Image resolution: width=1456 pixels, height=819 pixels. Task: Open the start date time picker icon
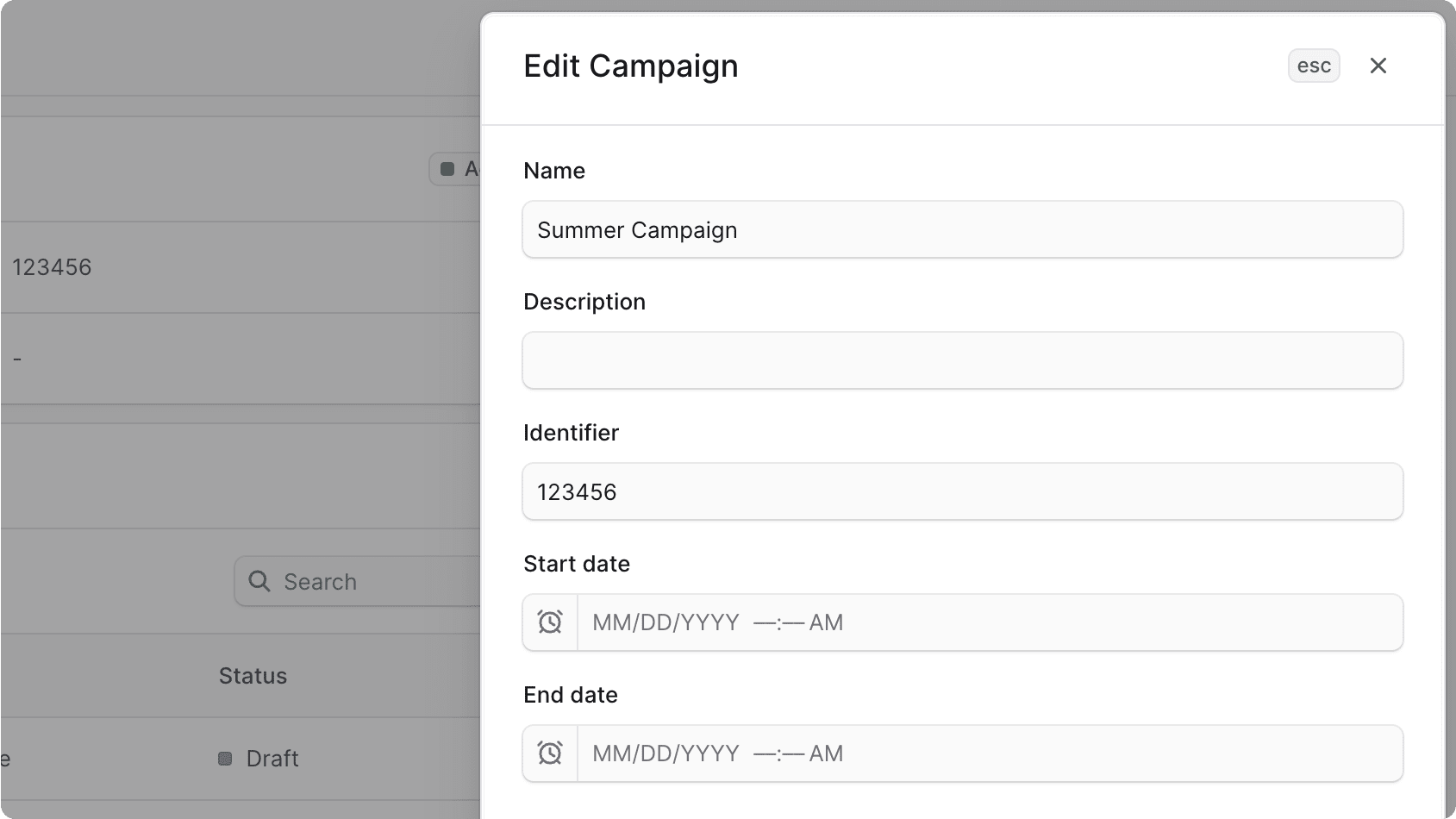[x=550, y=622]
